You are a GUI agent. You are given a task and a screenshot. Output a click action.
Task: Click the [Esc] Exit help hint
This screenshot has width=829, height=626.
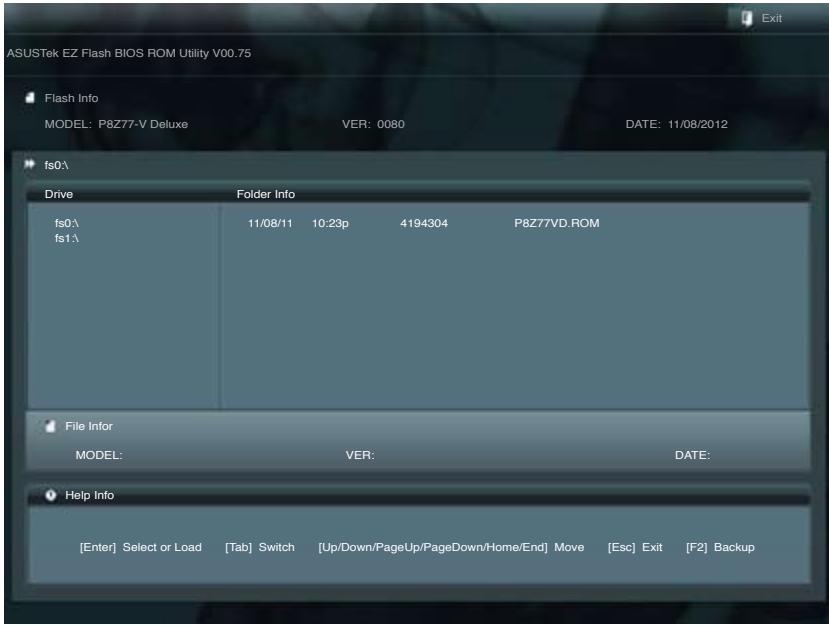(x=635, y=547)
